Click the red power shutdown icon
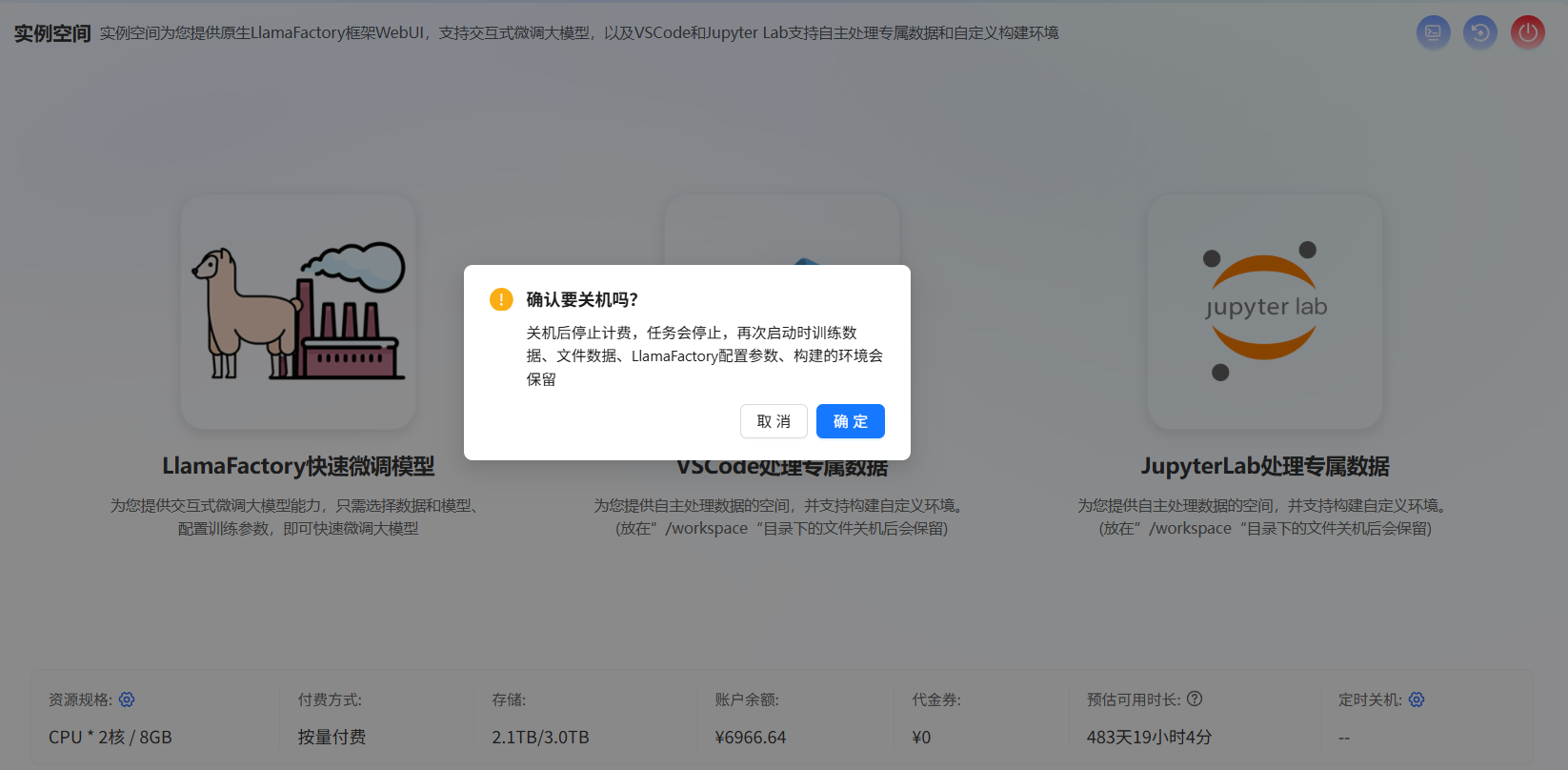This screenshot has height=770, width=1568. click(x=1528, y=32)
